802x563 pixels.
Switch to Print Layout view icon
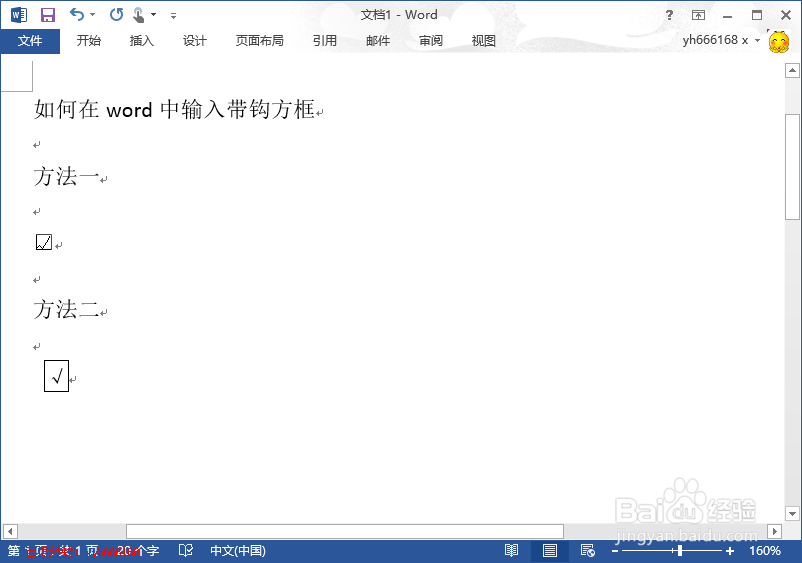[x=550, y=551]
